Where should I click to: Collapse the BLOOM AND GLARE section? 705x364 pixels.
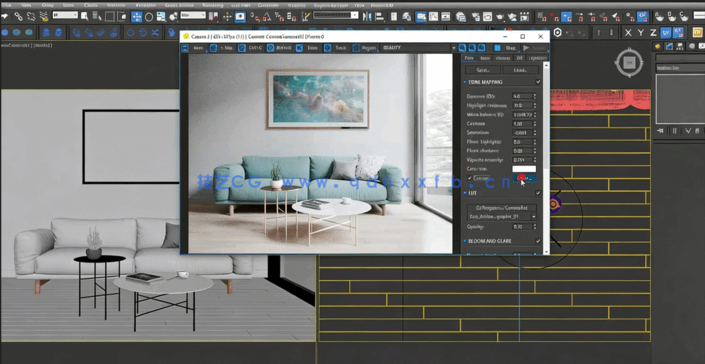(465, 241)
